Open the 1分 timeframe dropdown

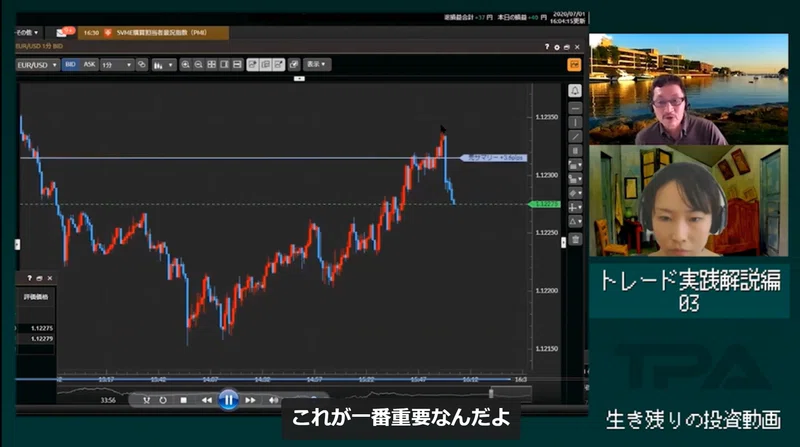pyautogui.click(x=116, y=65)
